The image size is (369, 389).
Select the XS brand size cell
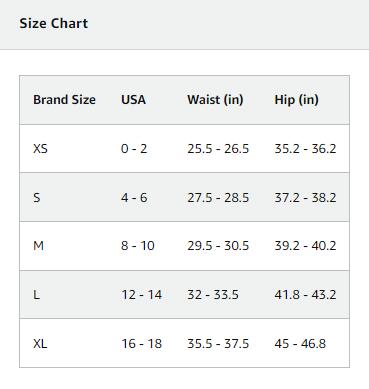coord(40,148)
